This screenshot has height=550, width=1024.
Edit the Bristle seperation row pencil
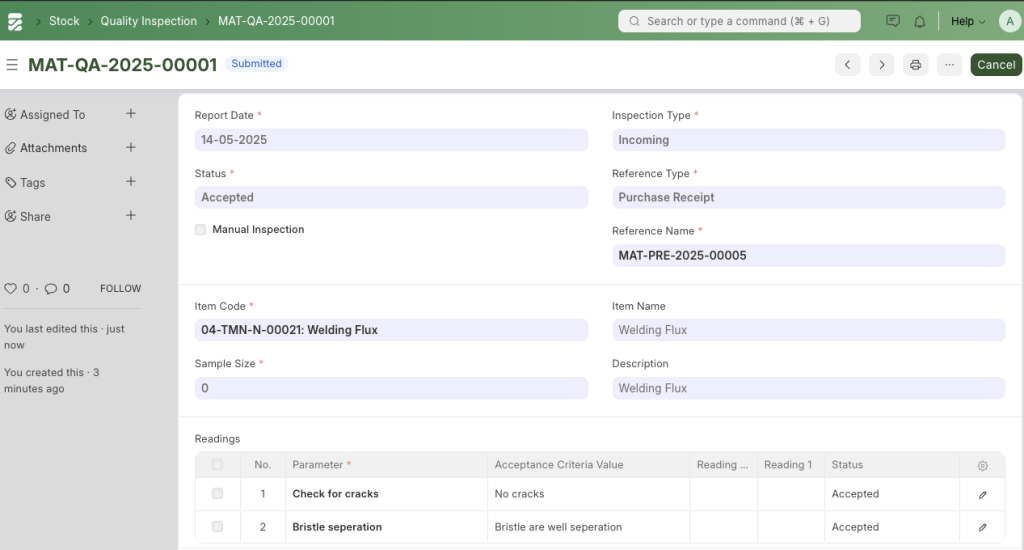(982, 527)
